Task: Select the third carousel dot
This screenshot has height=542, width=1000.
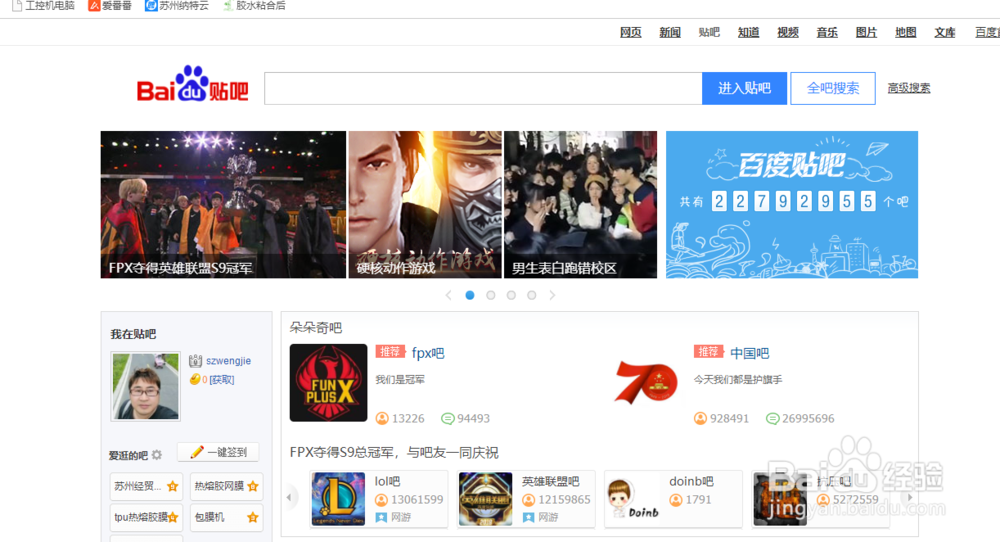Action: pyautogui.click(x=511, y=295)
